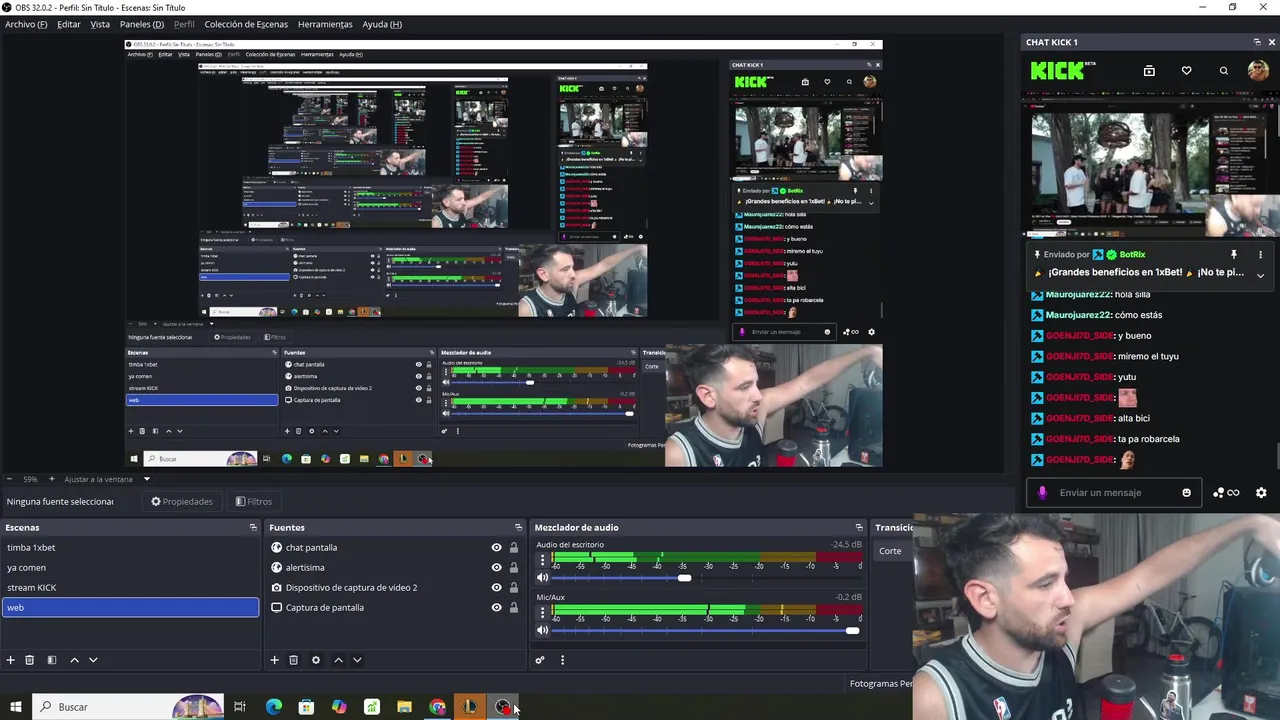Adjust Audio del escritorio volume slider
The height and width of the screenshot is (720, 1280).
coord(684,578)
